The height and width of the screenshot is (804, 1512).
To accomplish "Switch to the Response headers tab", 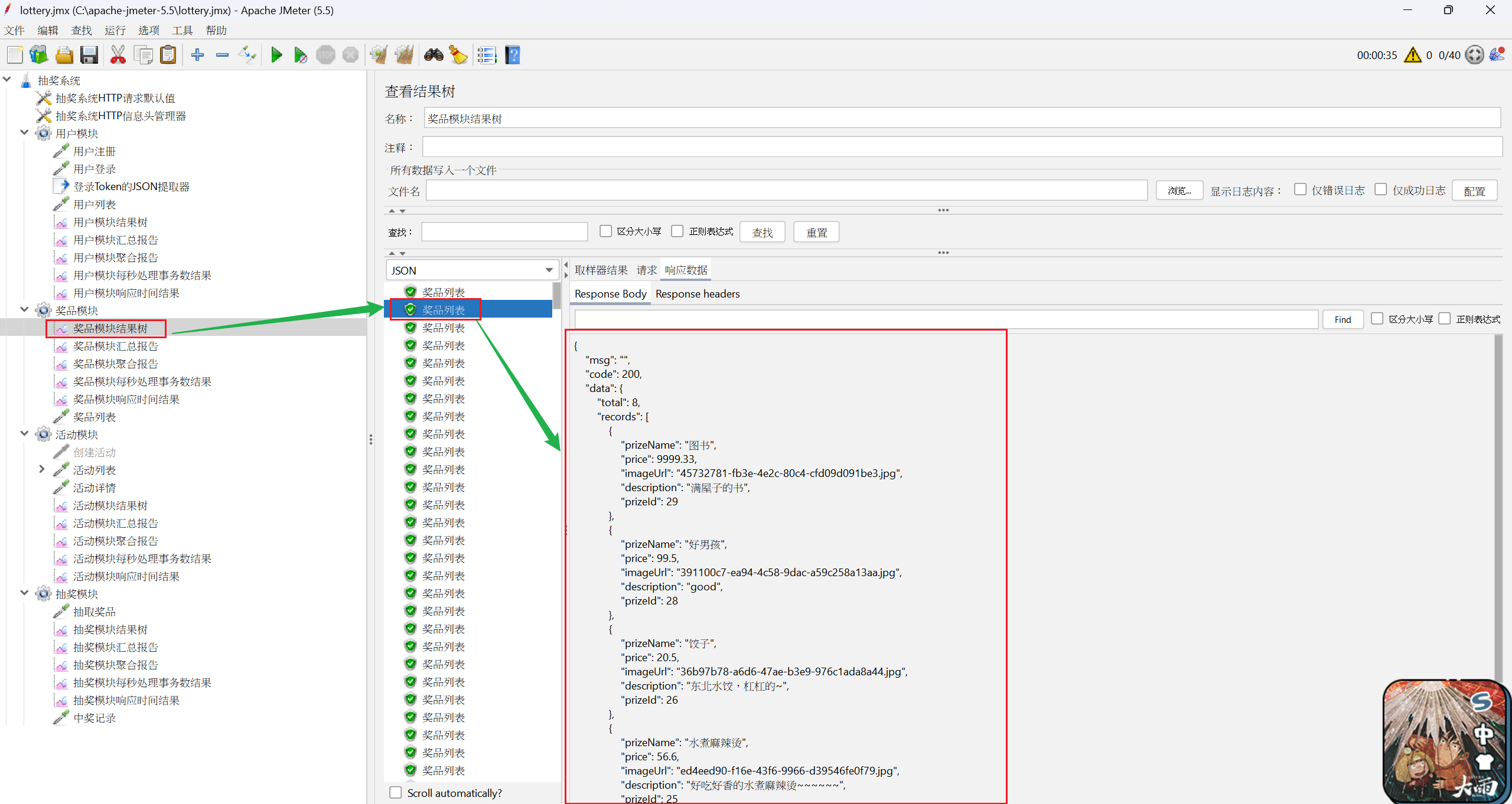I will pos(697,294).
